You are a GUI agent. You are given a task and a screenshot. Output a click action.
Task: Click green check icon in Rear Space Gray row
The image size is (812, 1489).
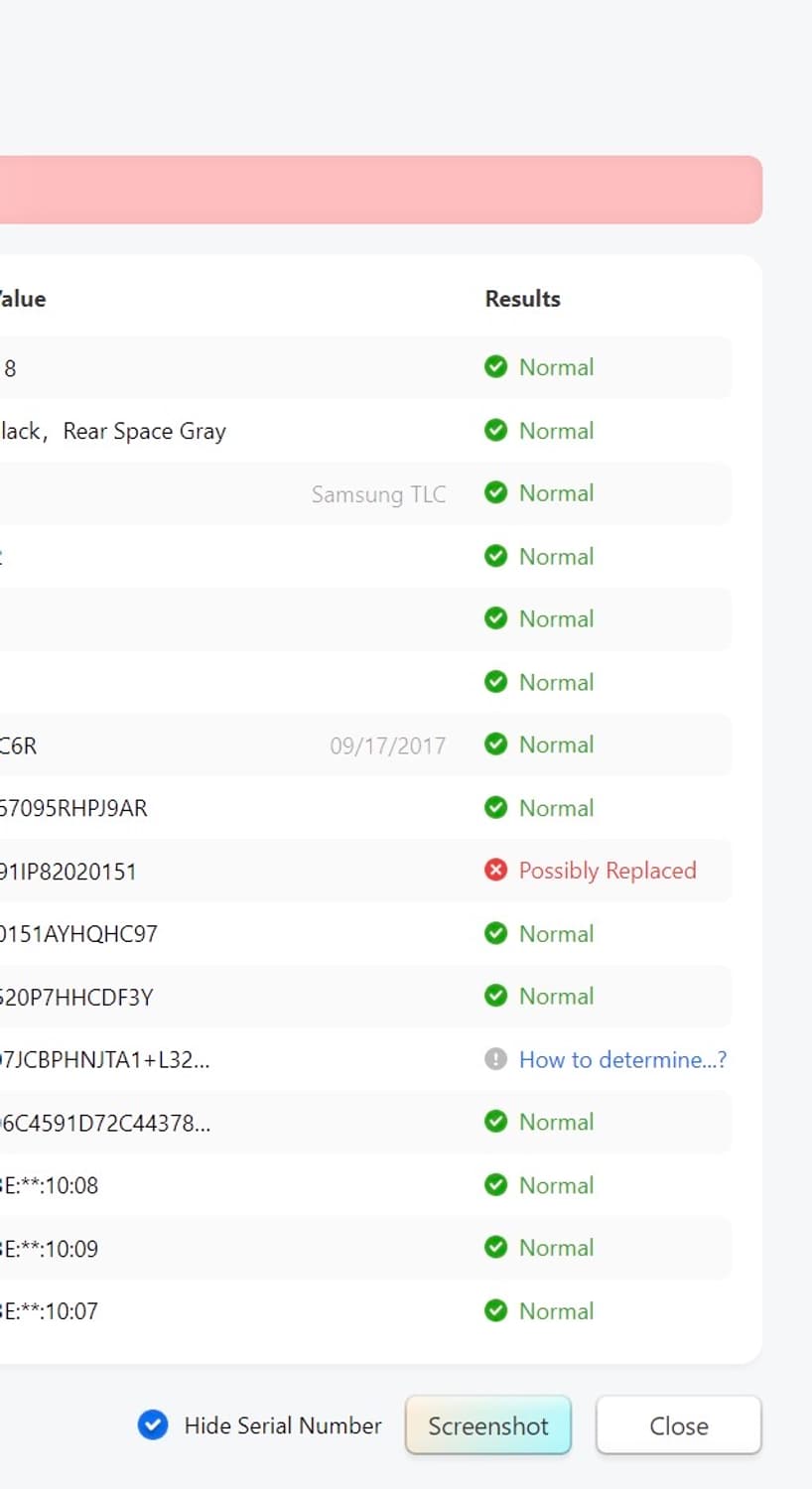(495, 431)
